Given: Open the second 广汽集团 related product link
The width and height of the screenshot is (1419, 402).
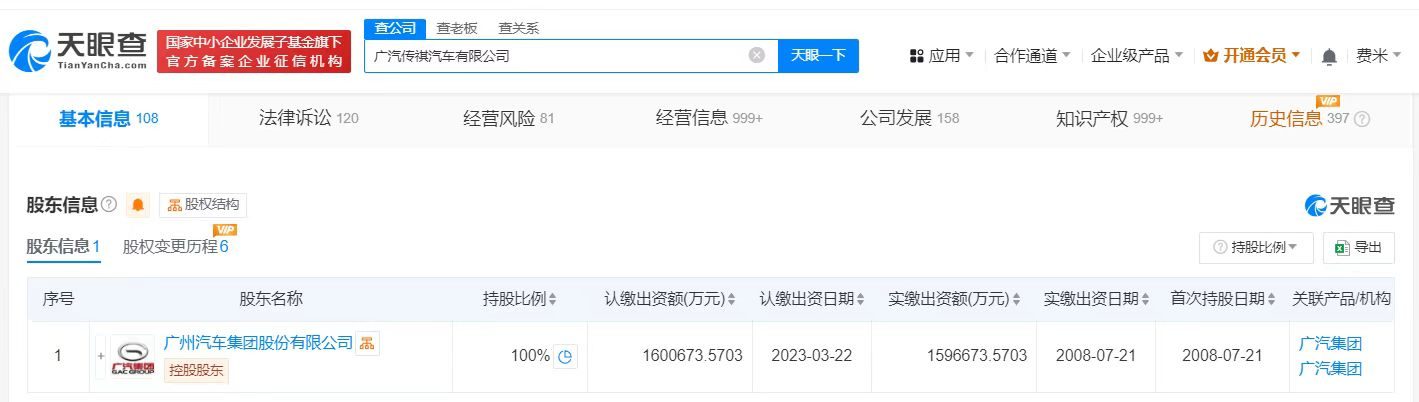Looking at the screenshot, I should 1330,369.
